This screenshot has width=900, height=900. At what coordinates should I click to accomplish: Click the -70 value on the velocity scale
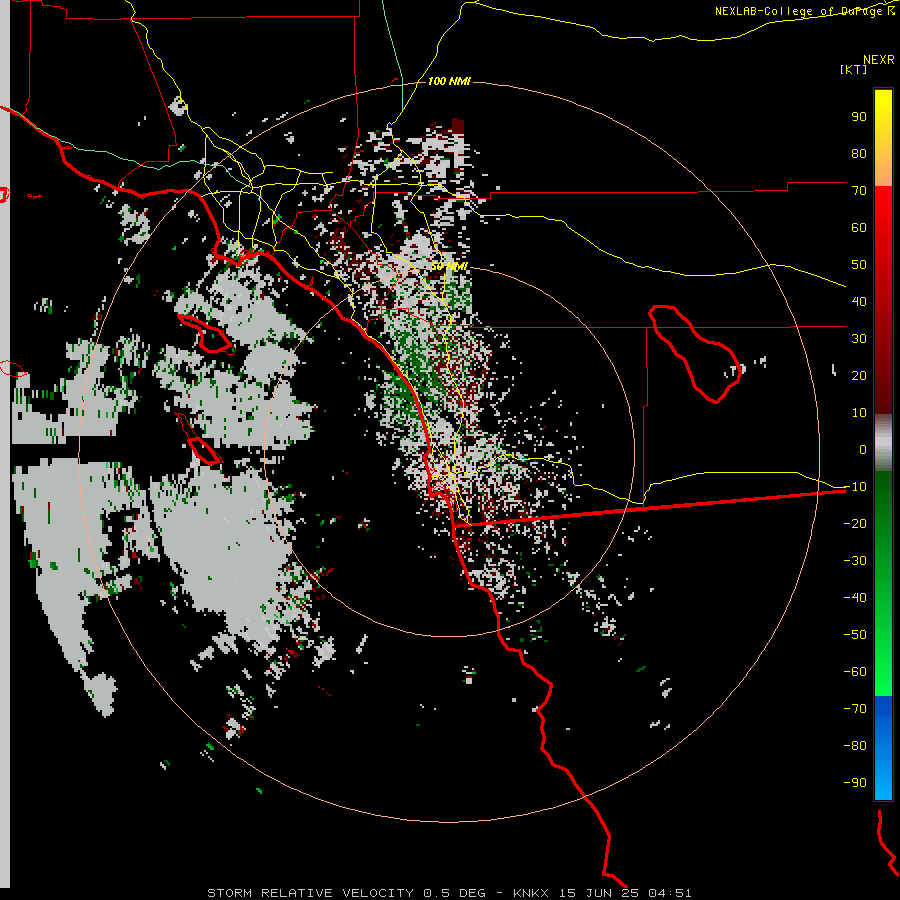pos(855,709)
